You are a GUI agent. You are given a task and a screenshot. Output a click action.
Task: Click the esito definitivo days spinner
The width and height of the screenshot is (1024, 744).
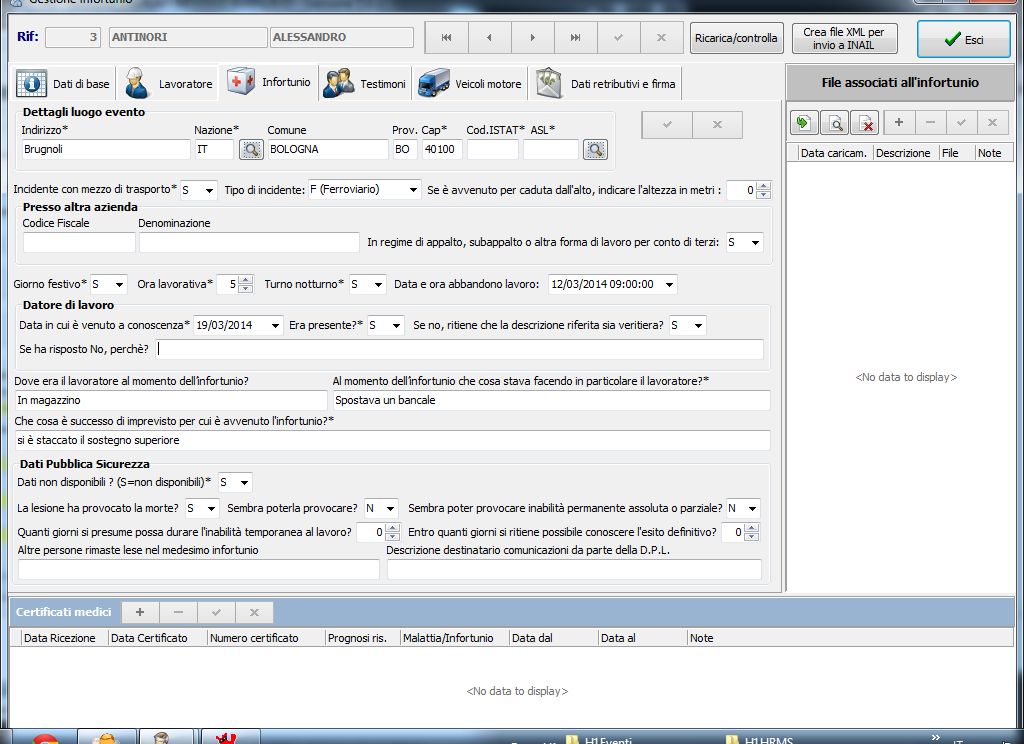pyautogui.click(x=752, y=532)
